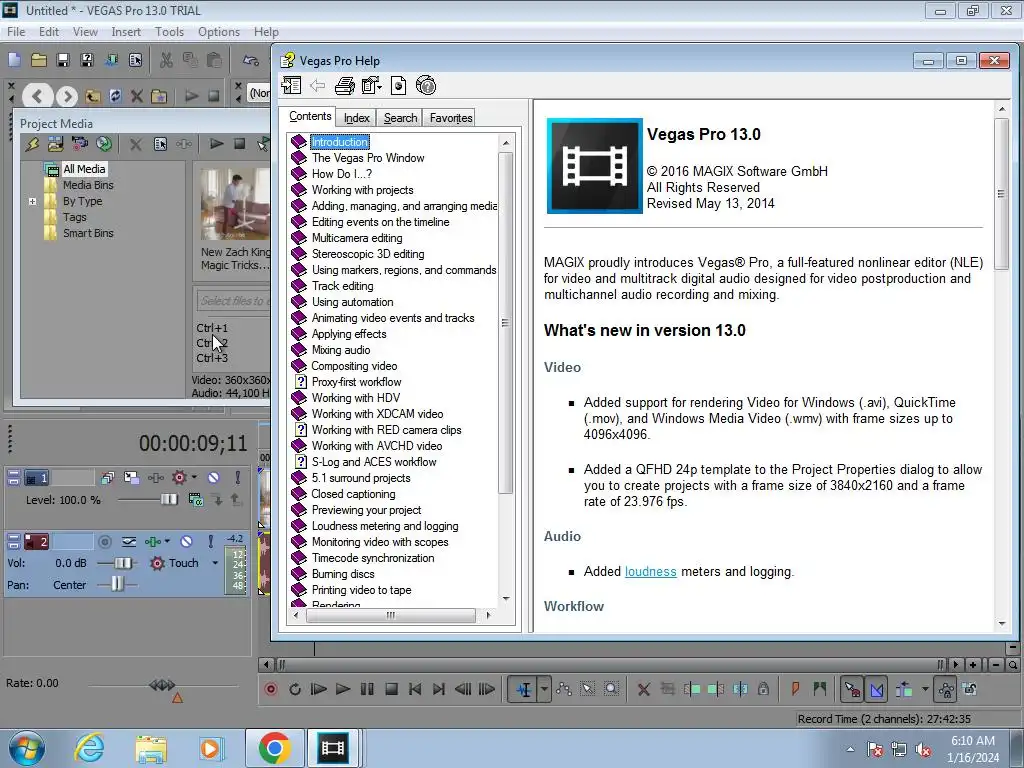Click Play From Start in transport bar

318,689
